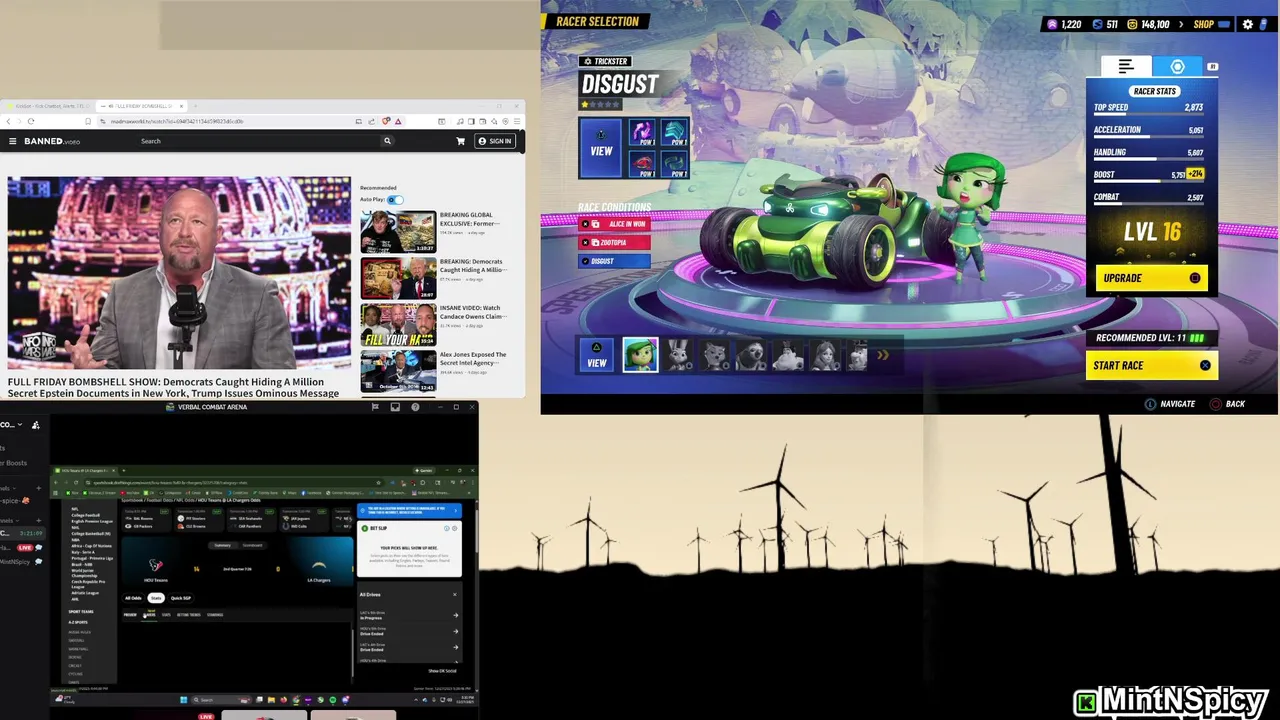Viewport: 1280px width, 720px height.
Task: Click the 1,220 purple currency icon
Action: tap(1052, 24)
